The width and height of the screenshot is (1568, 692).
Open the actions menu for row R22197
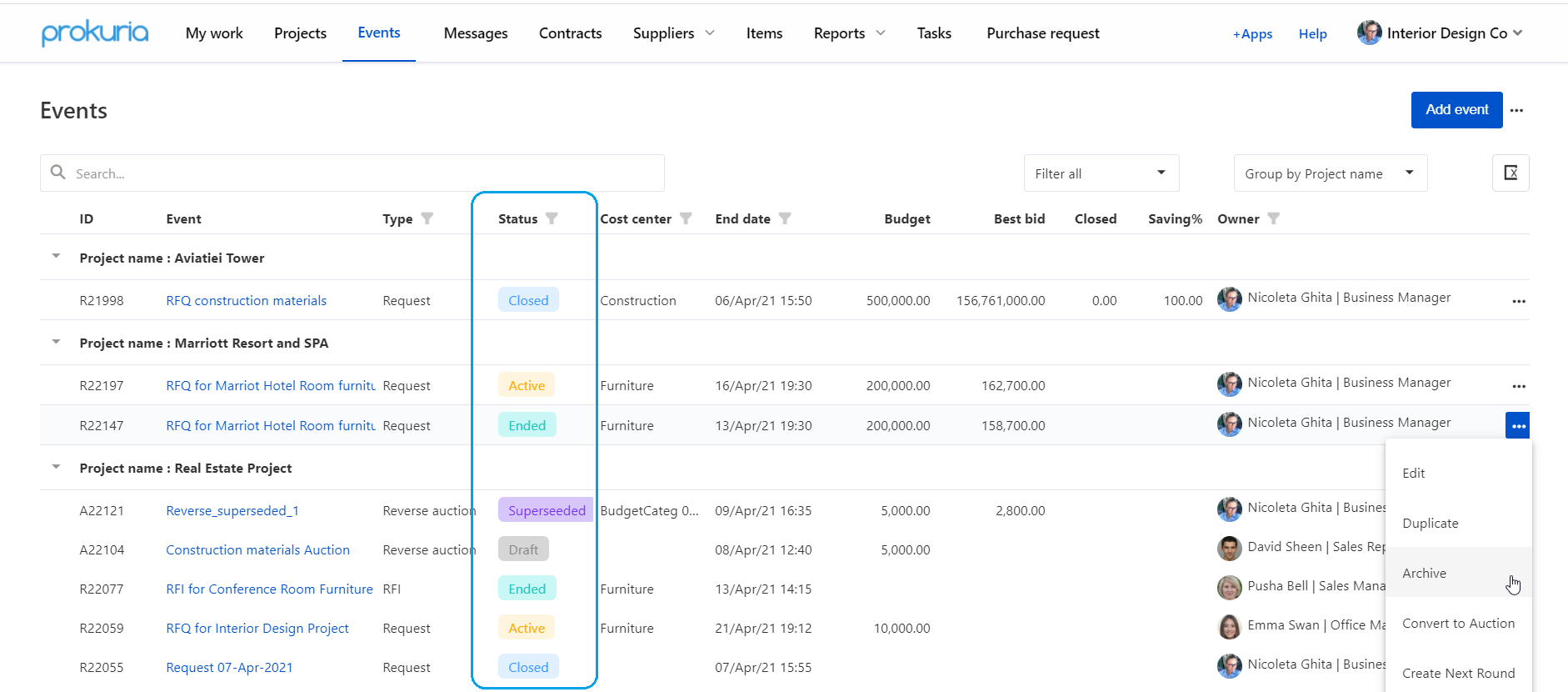tap(1519, 386)
